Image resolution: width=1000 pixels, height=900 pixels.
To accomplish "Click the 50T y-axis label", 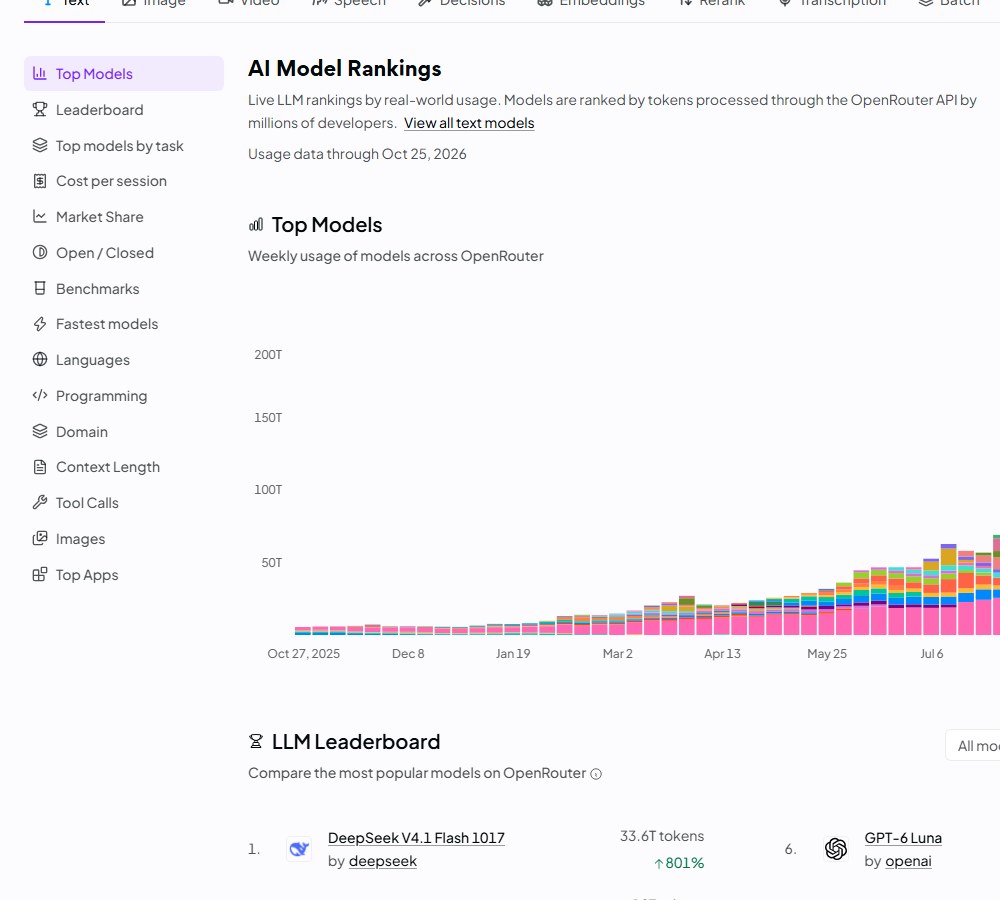I will coord(272,563).
